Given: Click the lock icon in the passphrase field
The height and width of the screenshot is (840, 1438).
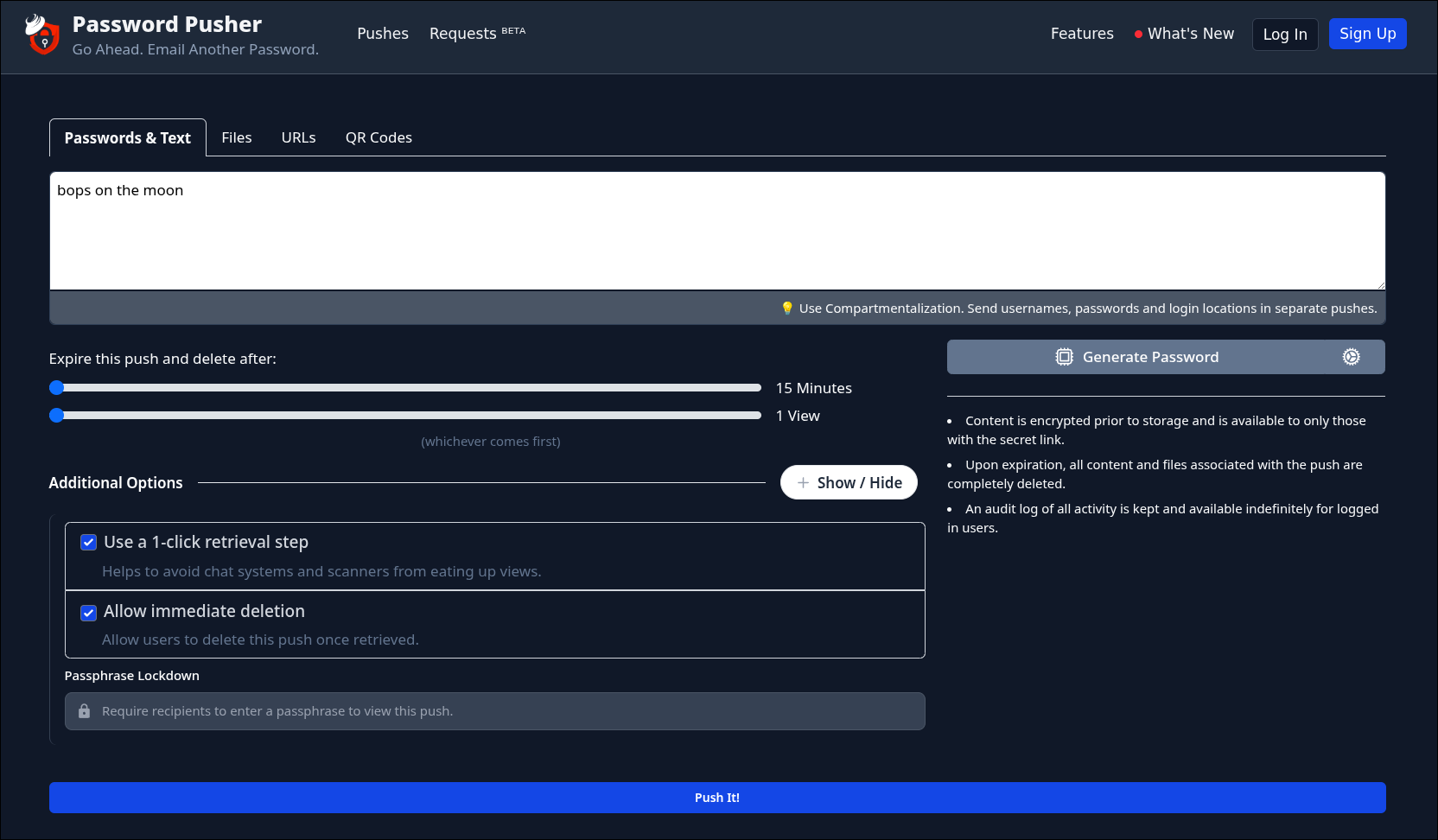Looking at the screenshot, I should (84, 710).
